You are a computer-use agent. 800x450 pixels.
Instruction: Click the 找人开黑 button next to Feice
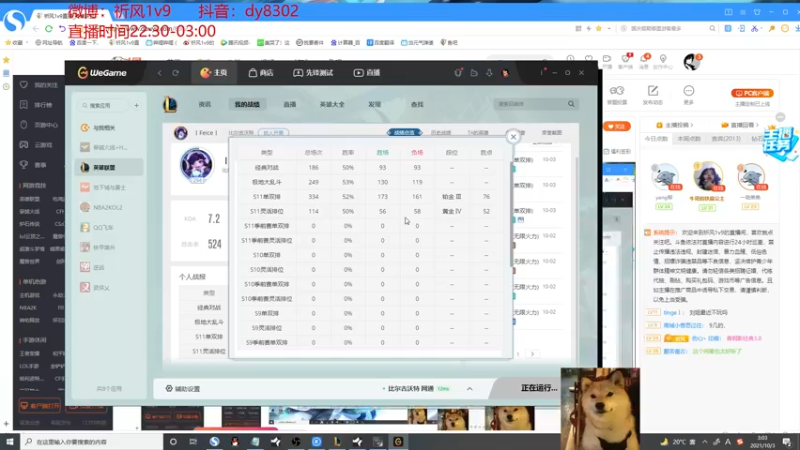point(273,133)
